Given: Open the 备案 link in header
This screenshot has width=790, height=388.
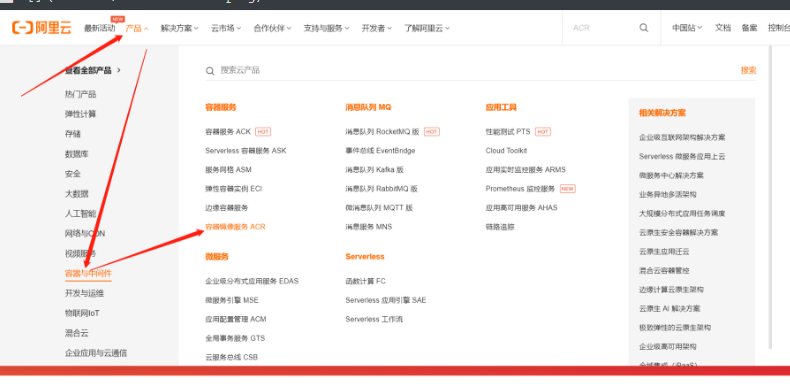Looking at the screenshot, I should (749, 28).
